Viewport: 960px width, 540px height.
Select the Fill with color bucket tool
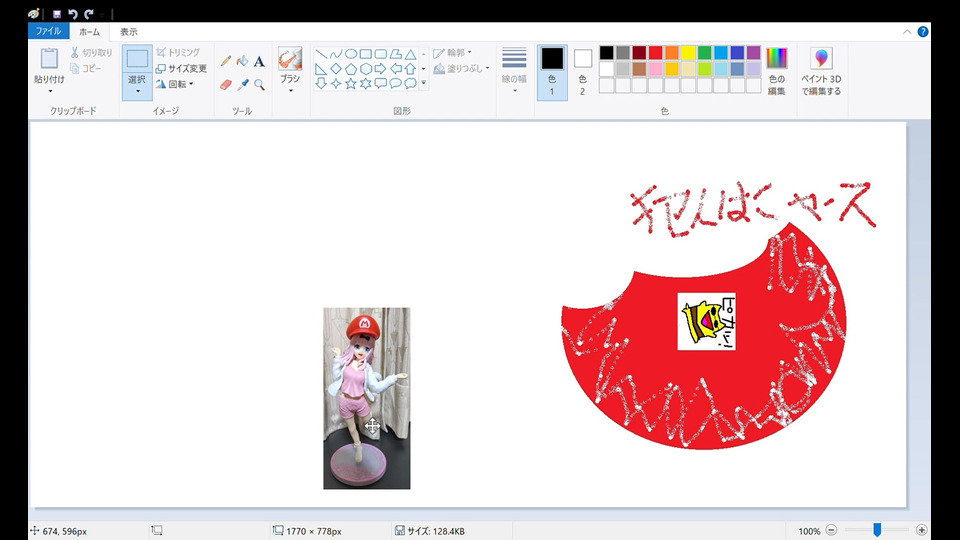point(242,61)
